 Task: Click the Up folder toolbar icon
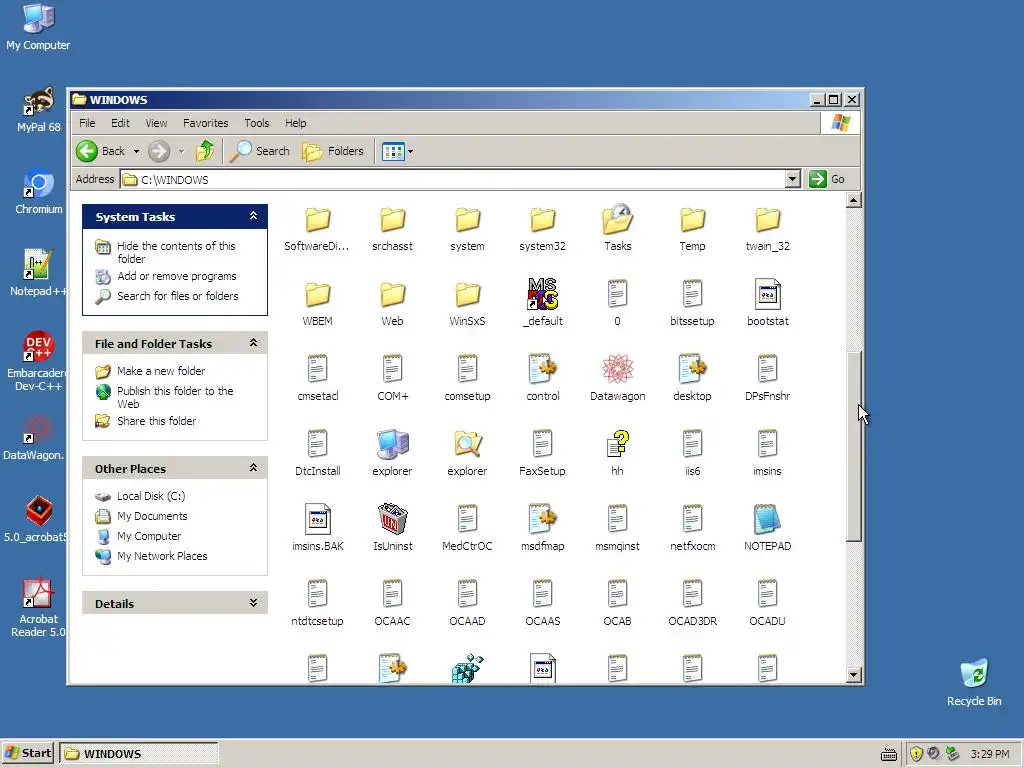[x=205, y=151]
